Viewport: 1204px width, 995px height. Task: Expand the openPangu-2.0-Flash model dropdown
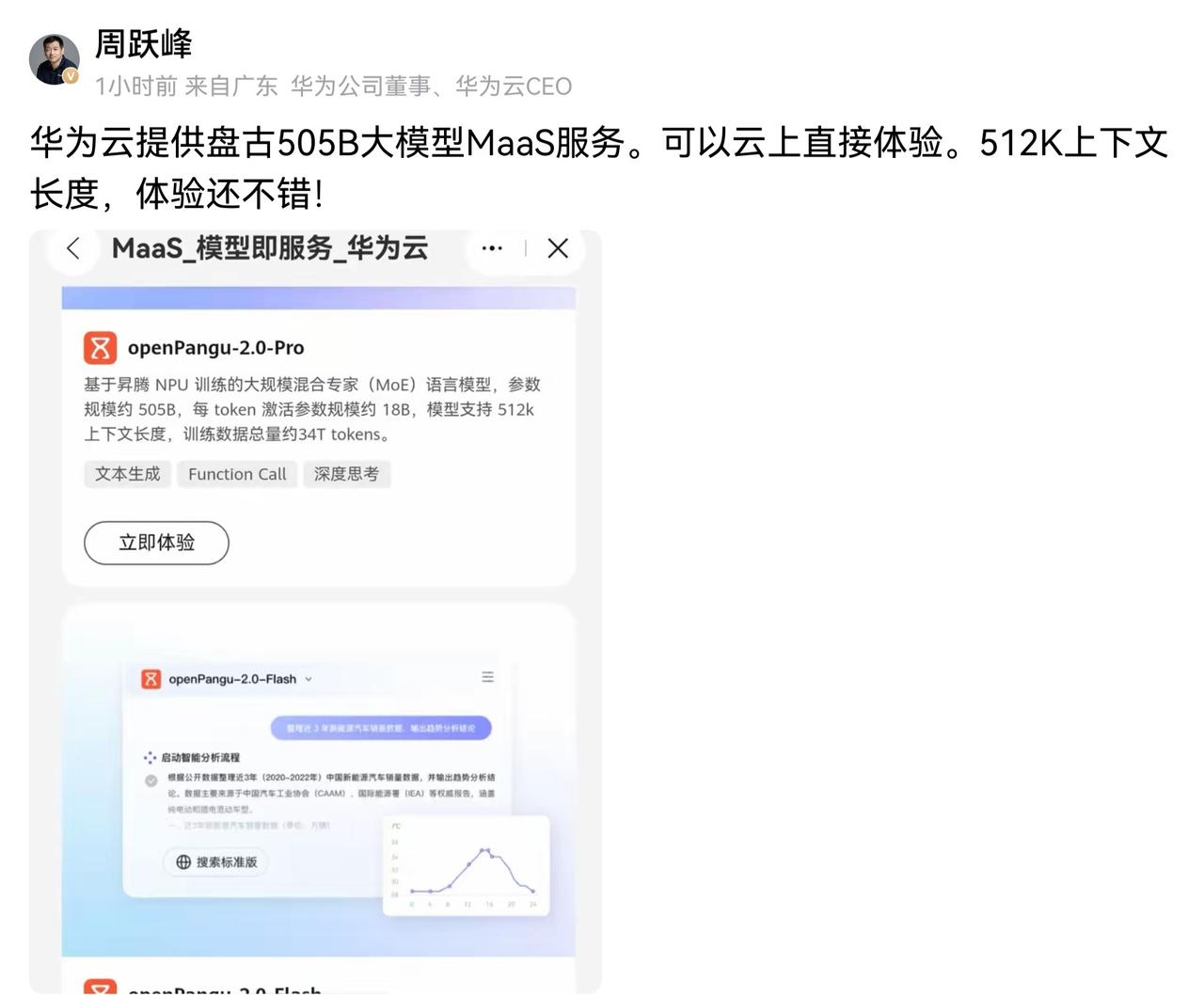point(309,679)
